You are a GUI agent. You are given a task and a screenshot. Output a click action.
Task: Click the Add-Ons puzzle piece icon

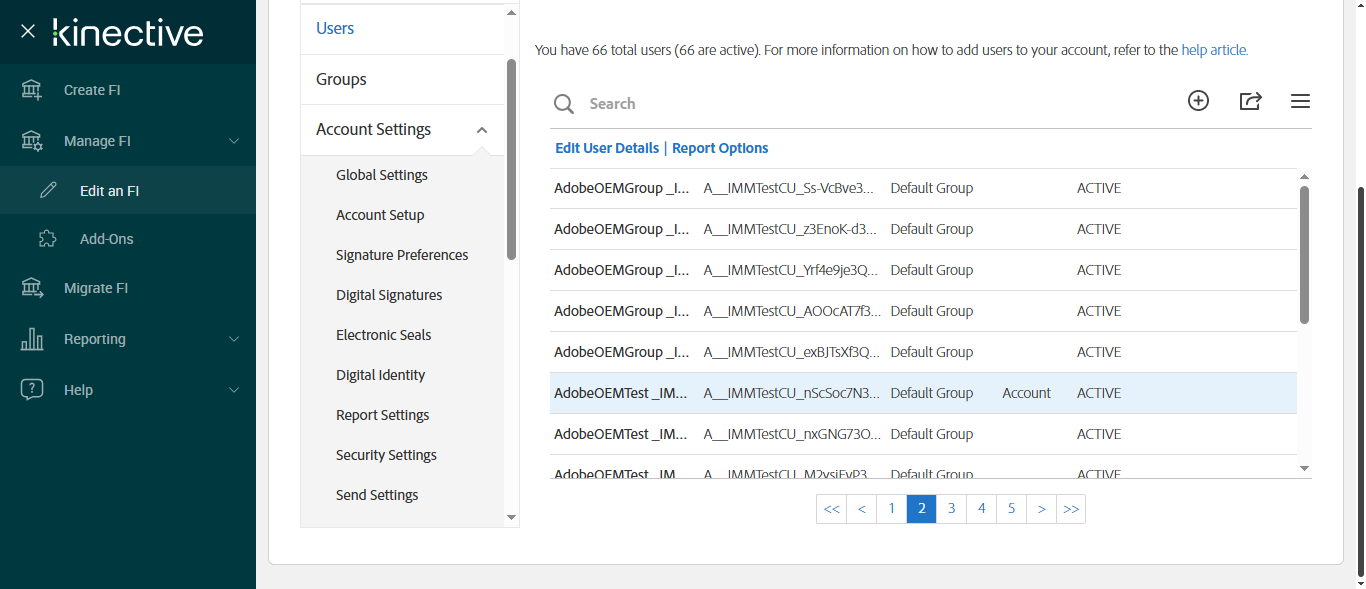coord(47,239)
